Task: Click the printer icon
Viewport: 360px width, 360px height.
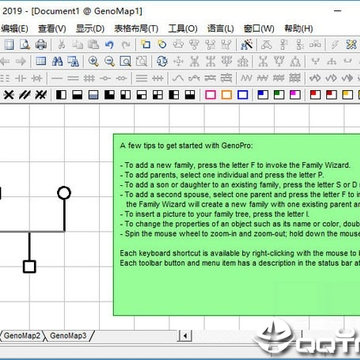Action: pyautogui.click(x=41, y=44)
